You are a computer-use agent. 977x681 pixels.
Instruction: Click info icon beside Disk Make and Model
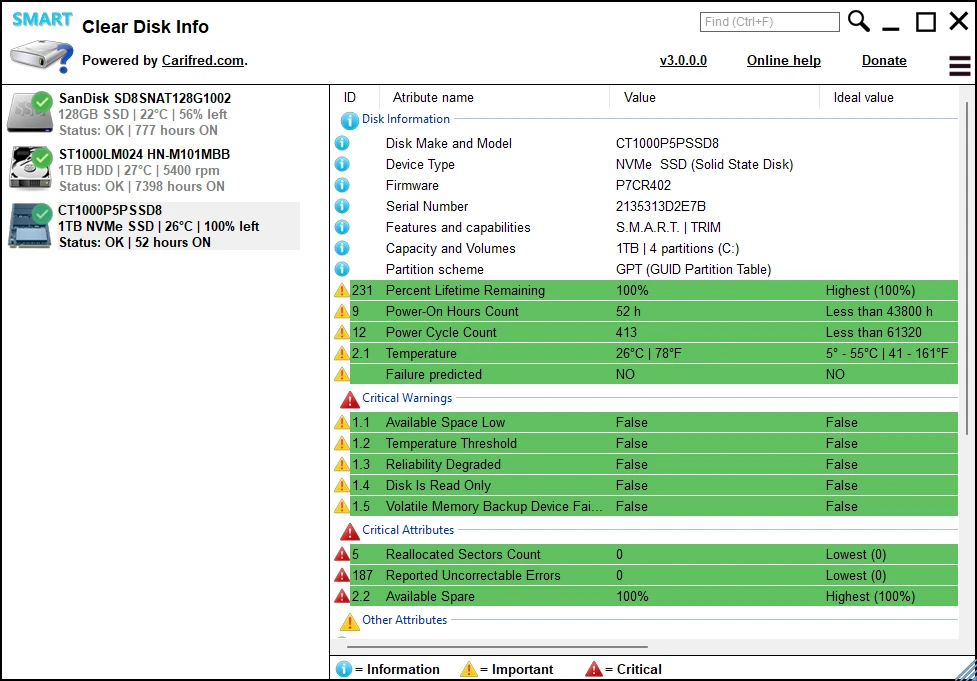342,143
